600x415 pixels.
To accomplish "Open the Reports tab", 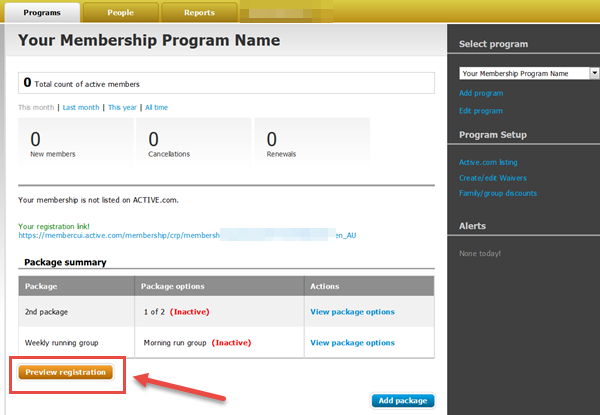I will pos(201,13).
